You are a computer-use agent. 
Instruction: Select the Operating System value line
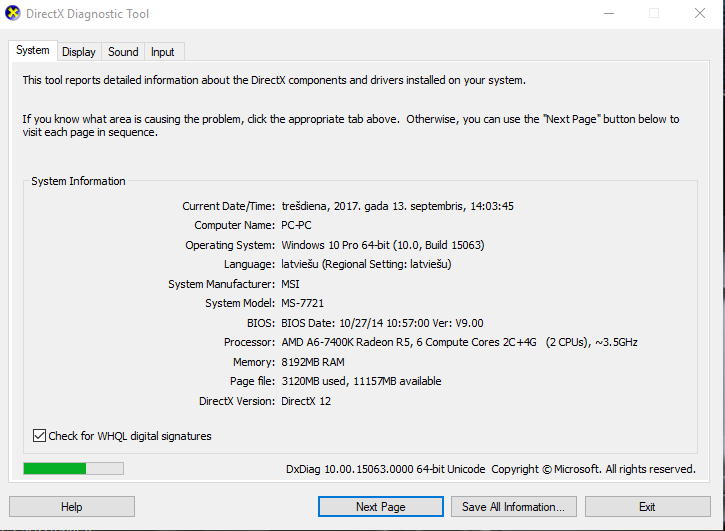383,245
